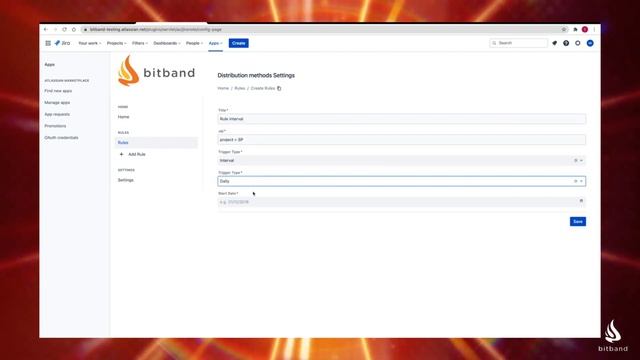This screenshot has height=360, width=640.
Task: Open the Filters dropdown menu
Action: 140,43
